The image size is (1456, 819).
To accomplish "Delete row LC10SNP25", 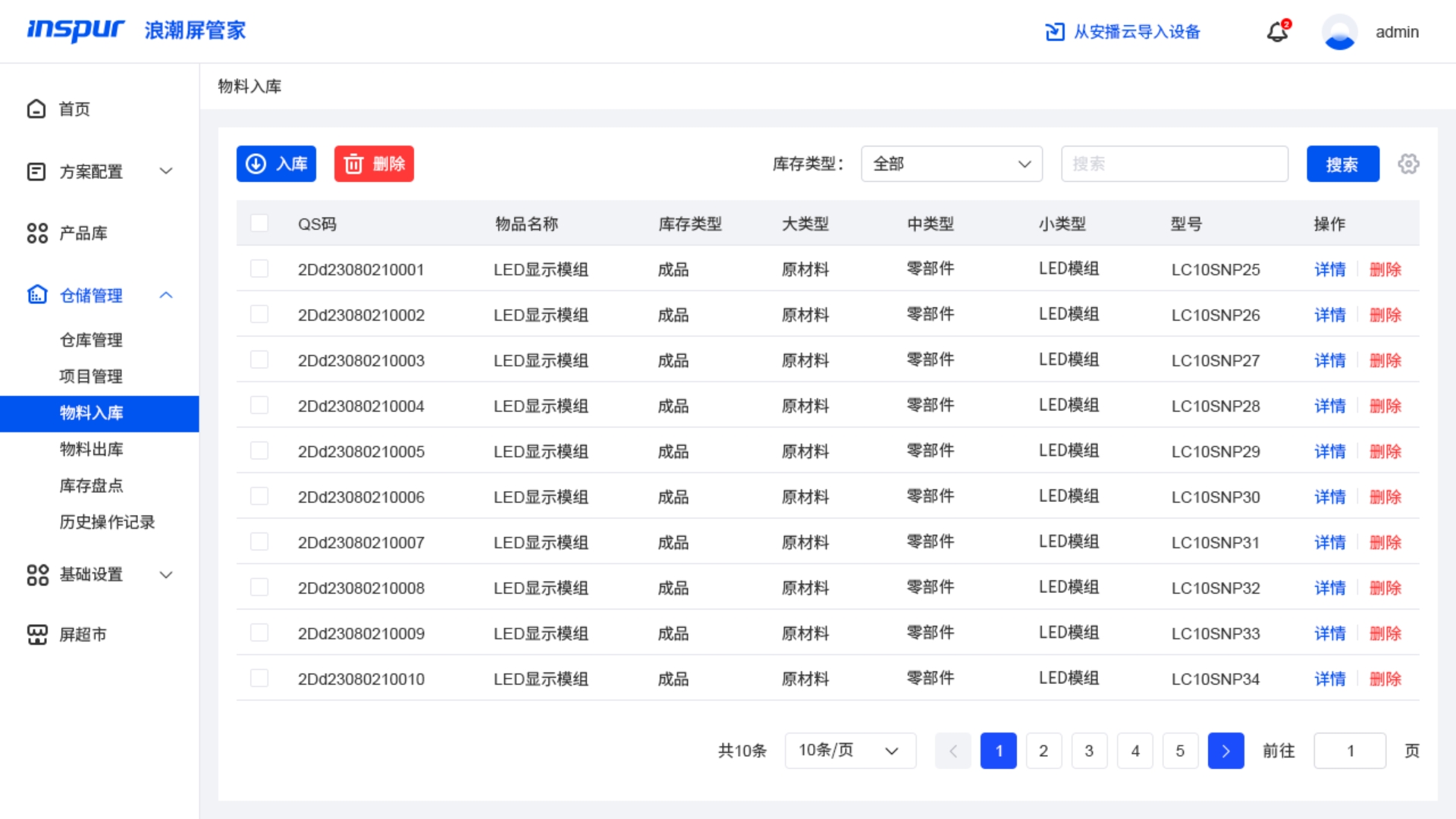I will (x=1385, y=269).
